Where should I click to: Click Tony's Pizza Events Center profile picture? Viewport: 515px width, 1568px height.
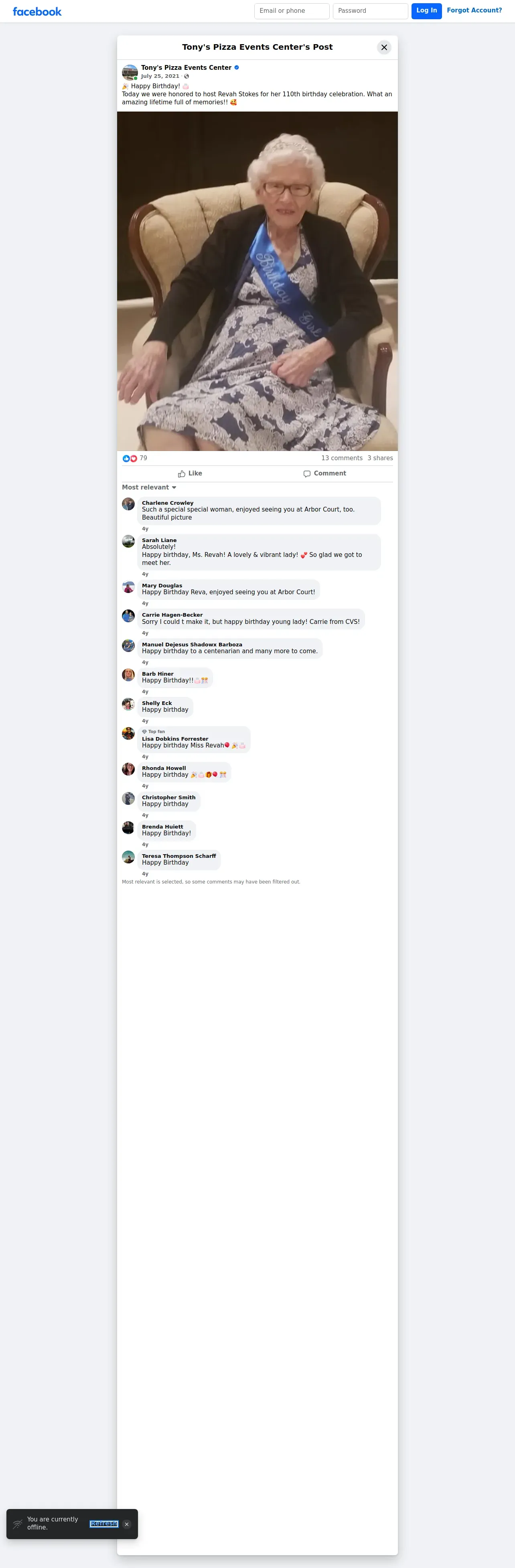[x=130, y=73]
